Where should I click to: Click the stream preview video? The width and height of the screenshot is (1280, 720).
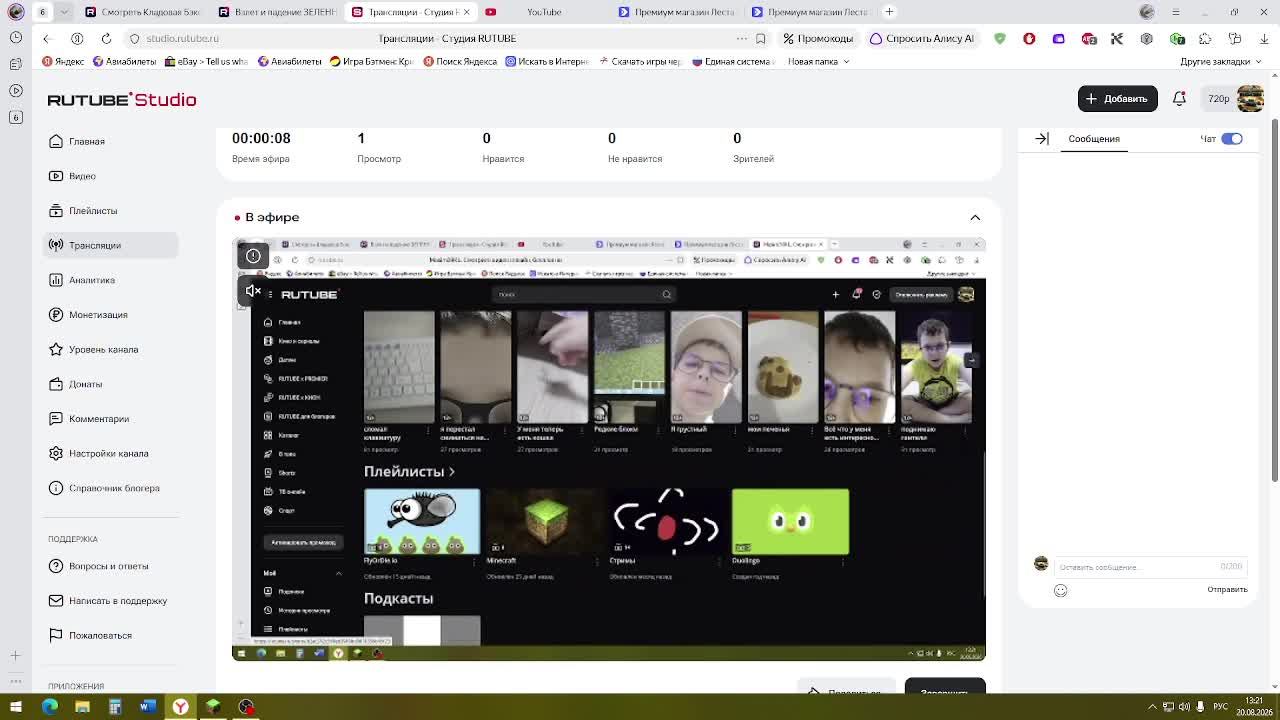[x=609, y=450]
